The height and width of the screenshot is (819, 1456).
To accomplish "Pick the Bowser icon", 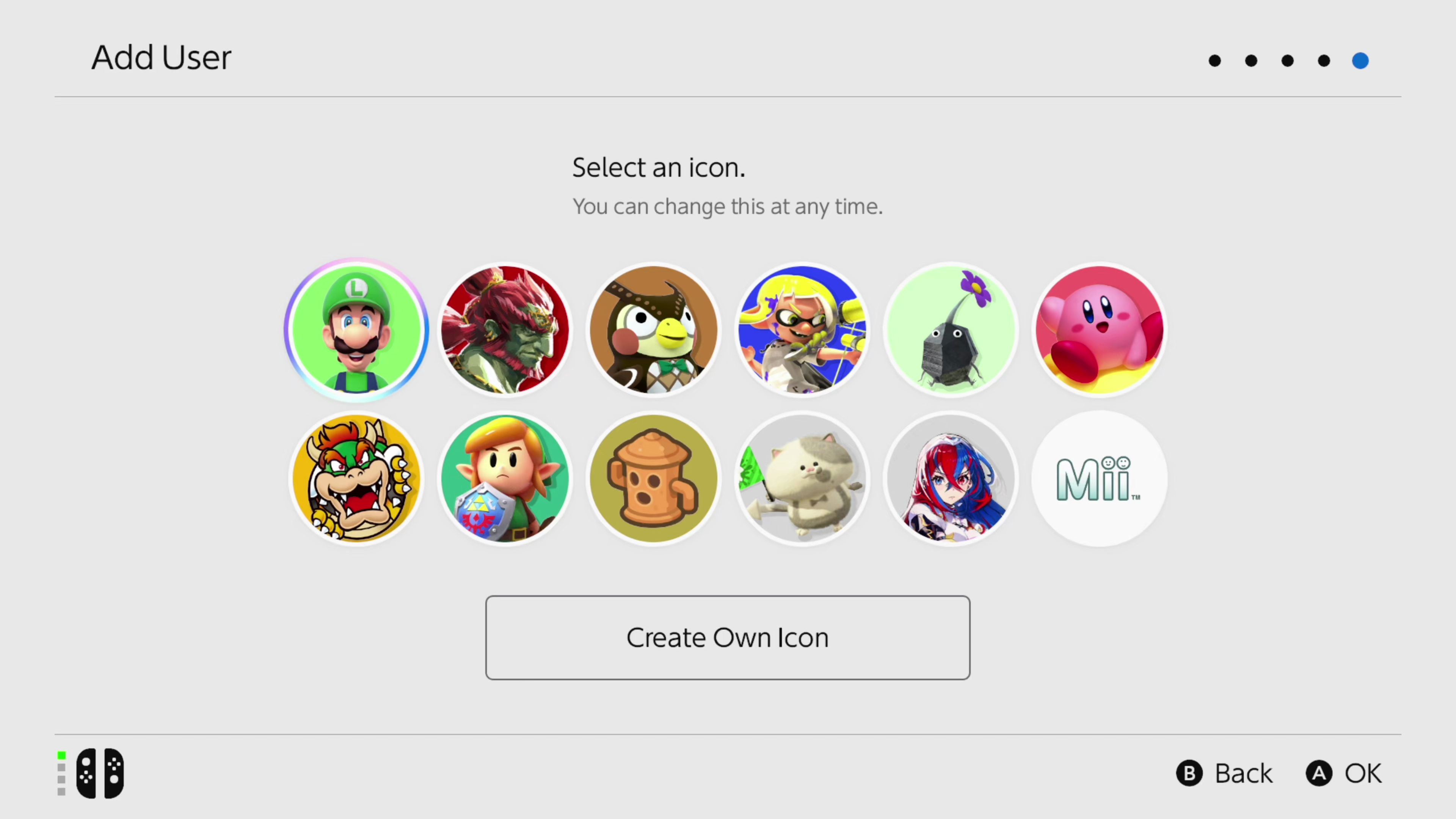I will (356, 478).
